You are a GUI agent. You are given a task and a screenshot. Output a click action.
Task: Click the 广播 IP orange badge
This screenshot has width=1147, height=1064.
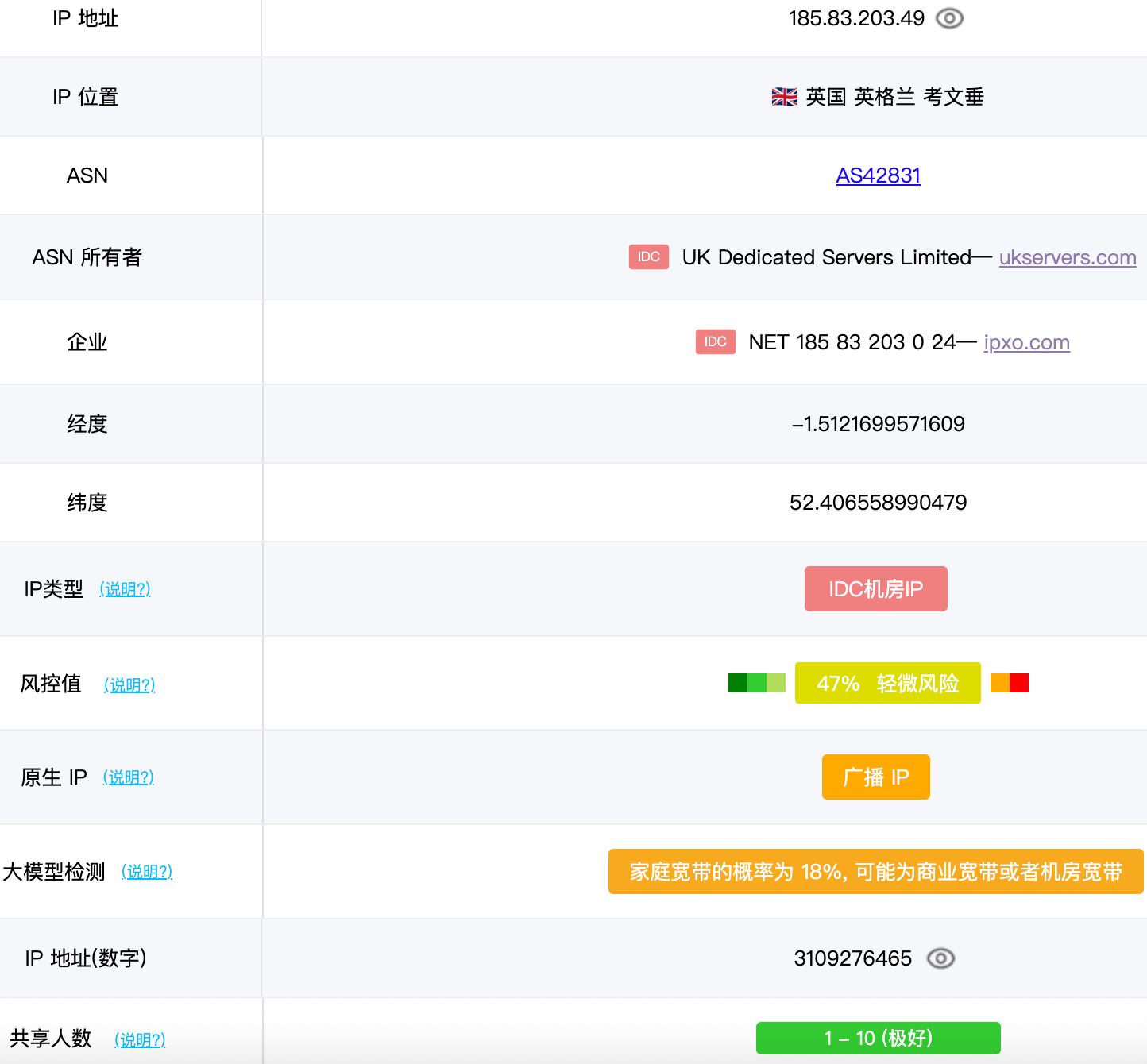point(875,777)
